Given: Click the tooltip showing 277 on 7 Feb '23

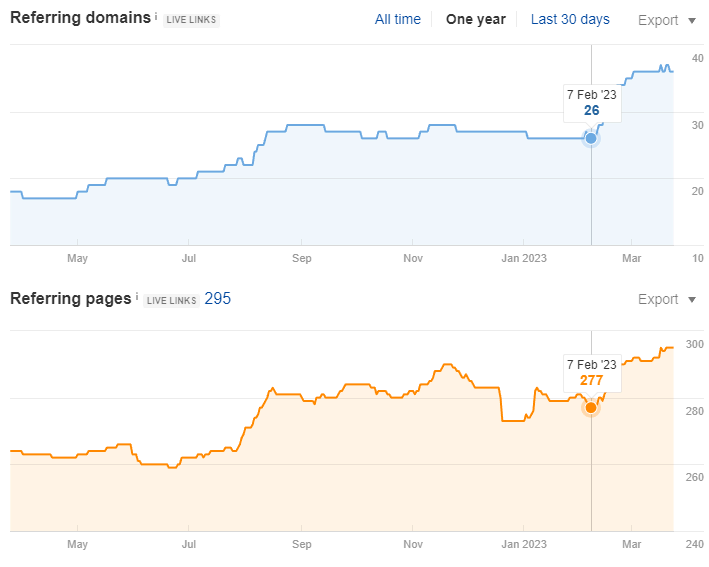Looking at the screenshot, I should pos(592,372).
